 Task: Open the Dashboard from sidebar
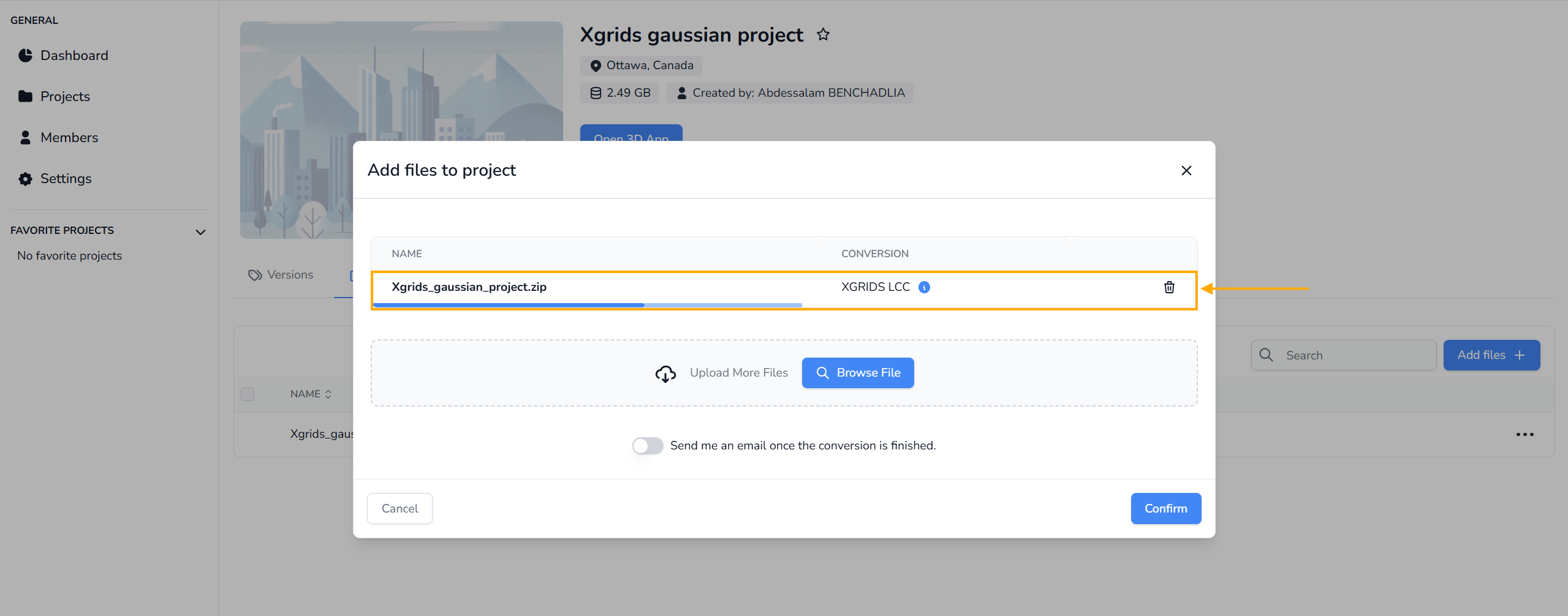(74, 56)
